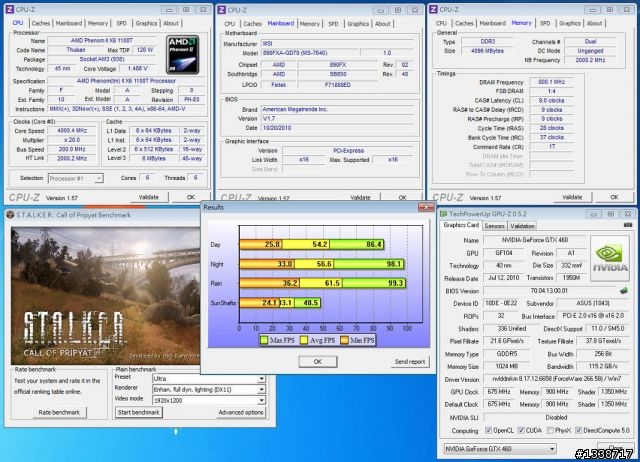This screenshot has height=462, width=640.
Task: Open Memory tab in CPU-Z Mainboard window
Action: [x=310, y=24]
